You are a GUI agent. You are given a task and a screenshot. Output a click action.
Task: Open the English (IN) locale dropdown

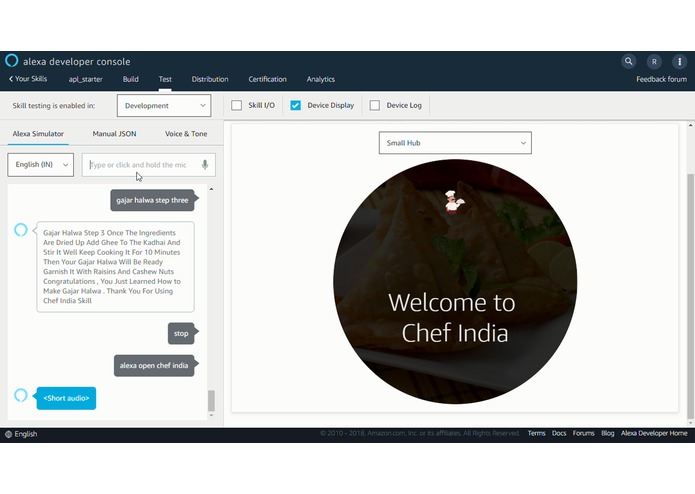(40, 165)
